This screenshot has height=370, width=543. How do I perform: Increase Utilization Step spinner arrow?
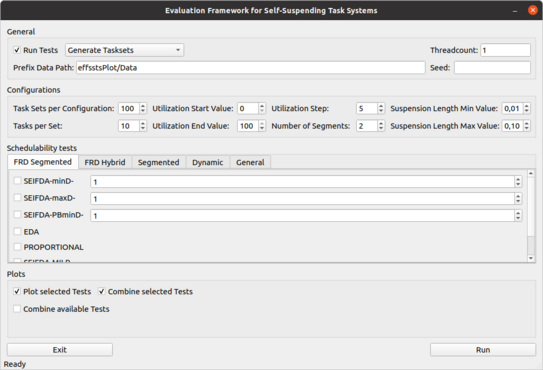381,106
